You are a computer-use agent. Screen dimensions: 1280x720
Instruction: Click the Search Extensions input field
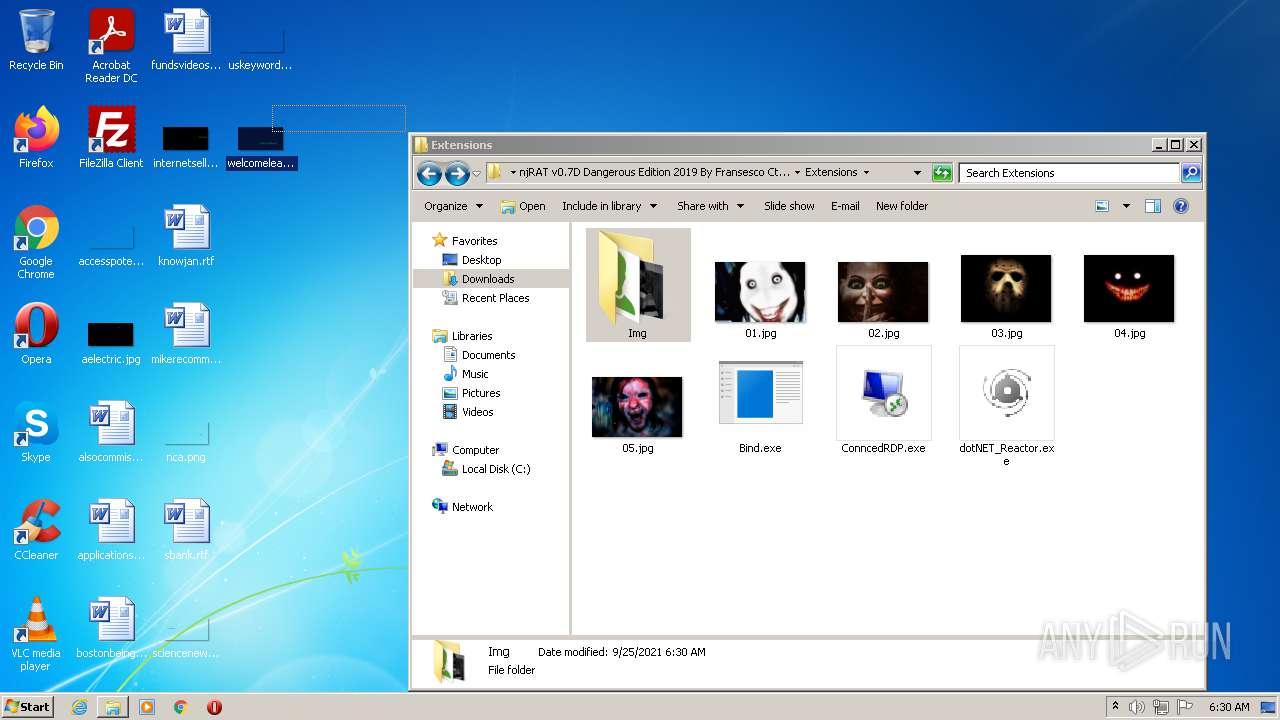click(x=1069, y=173)
